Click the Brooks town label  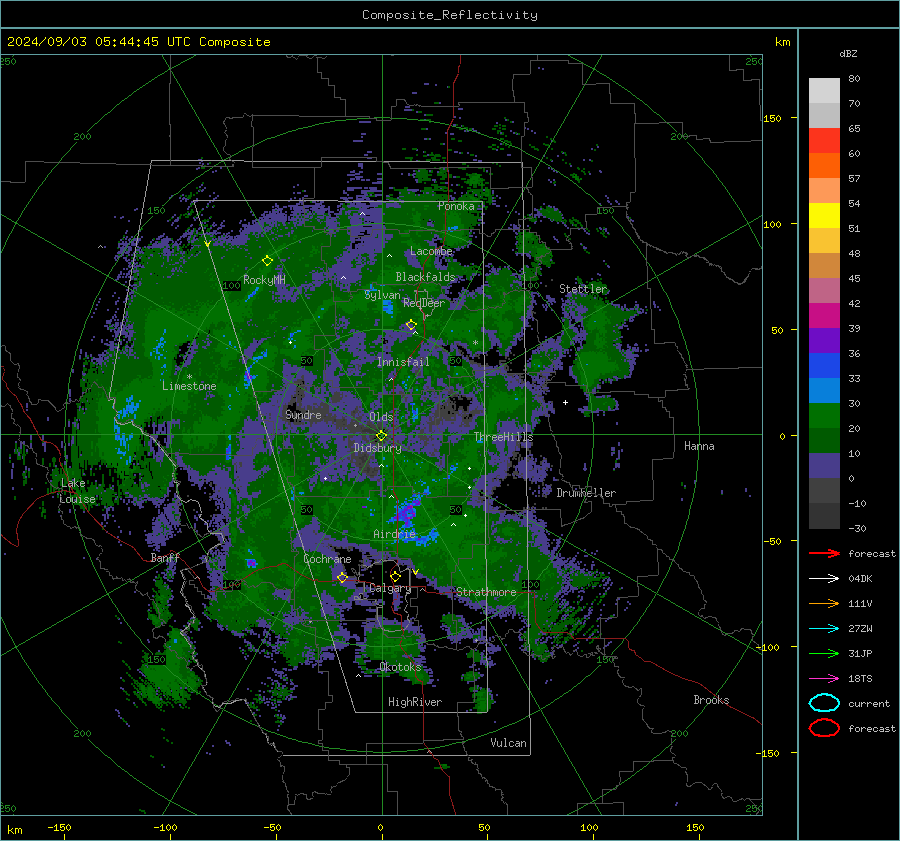(711, 700)
